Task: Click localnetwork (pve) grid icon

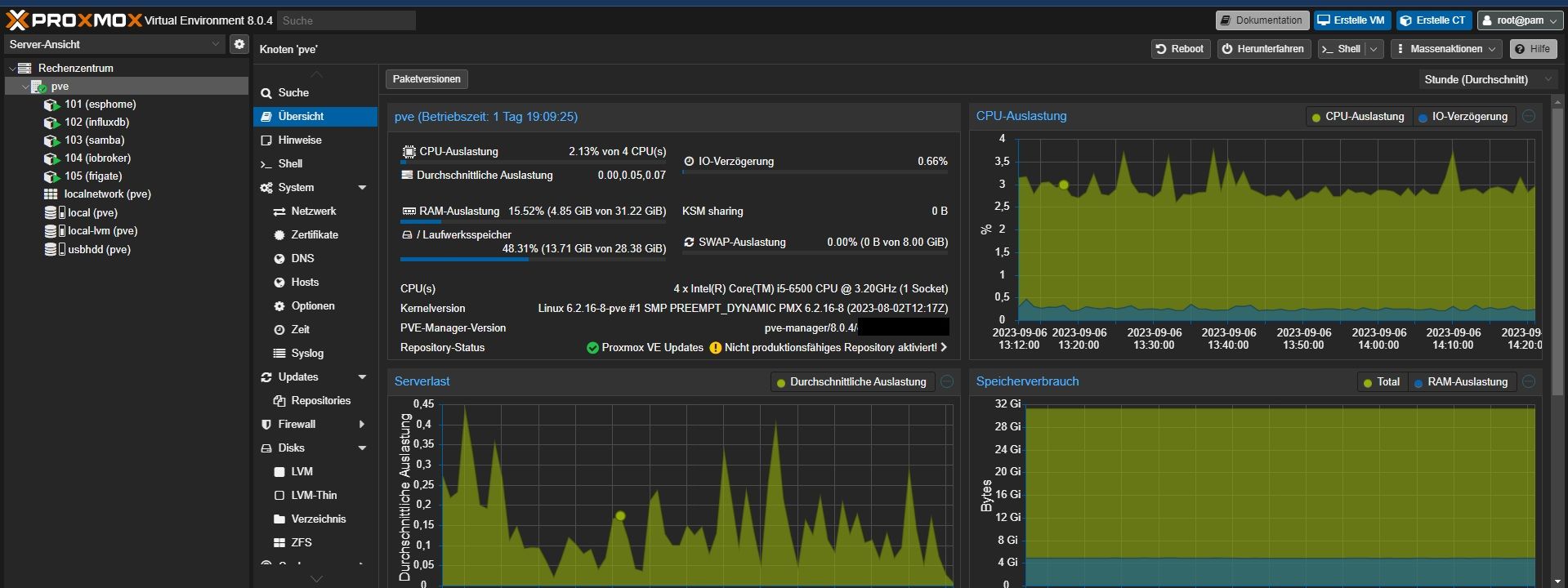Action: point(51,194)
